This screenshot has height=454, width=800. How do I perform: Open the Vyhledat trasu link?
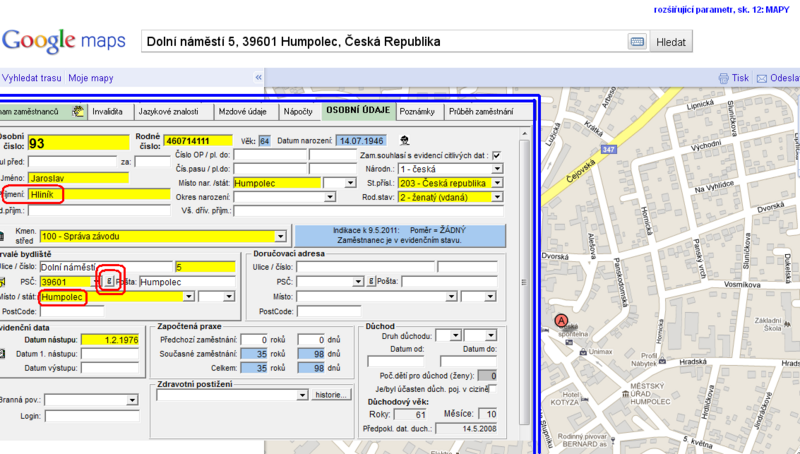32,78
